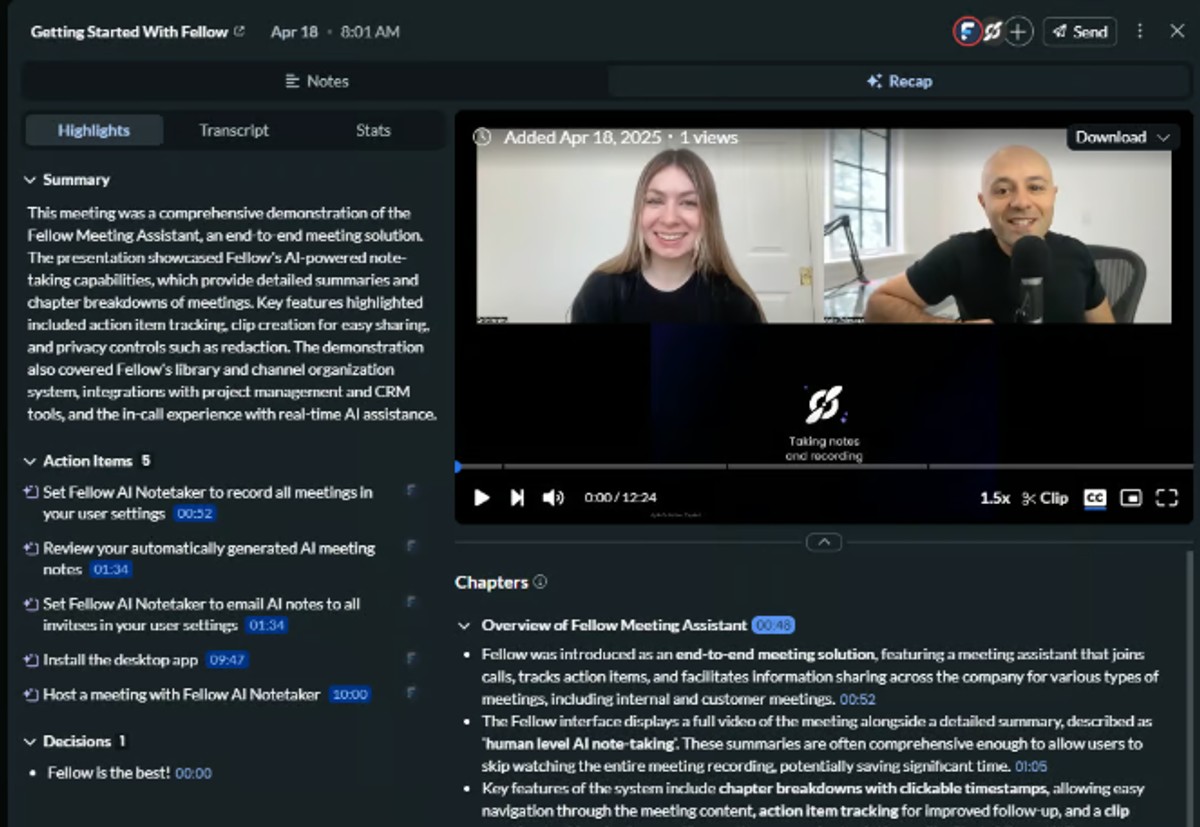1200x827 pixels.
Task: Collapse video panel with chevron-up handle
Action: (x=823, y=542)
